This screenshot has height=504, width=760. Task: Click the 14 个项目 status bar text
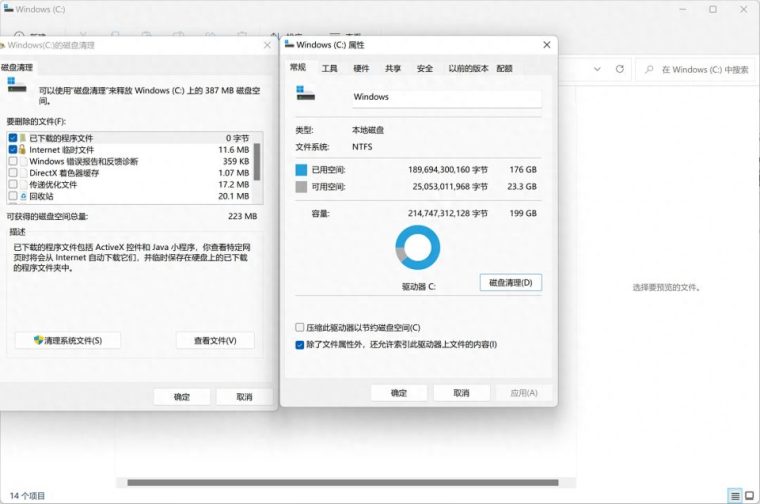[27, 496]
